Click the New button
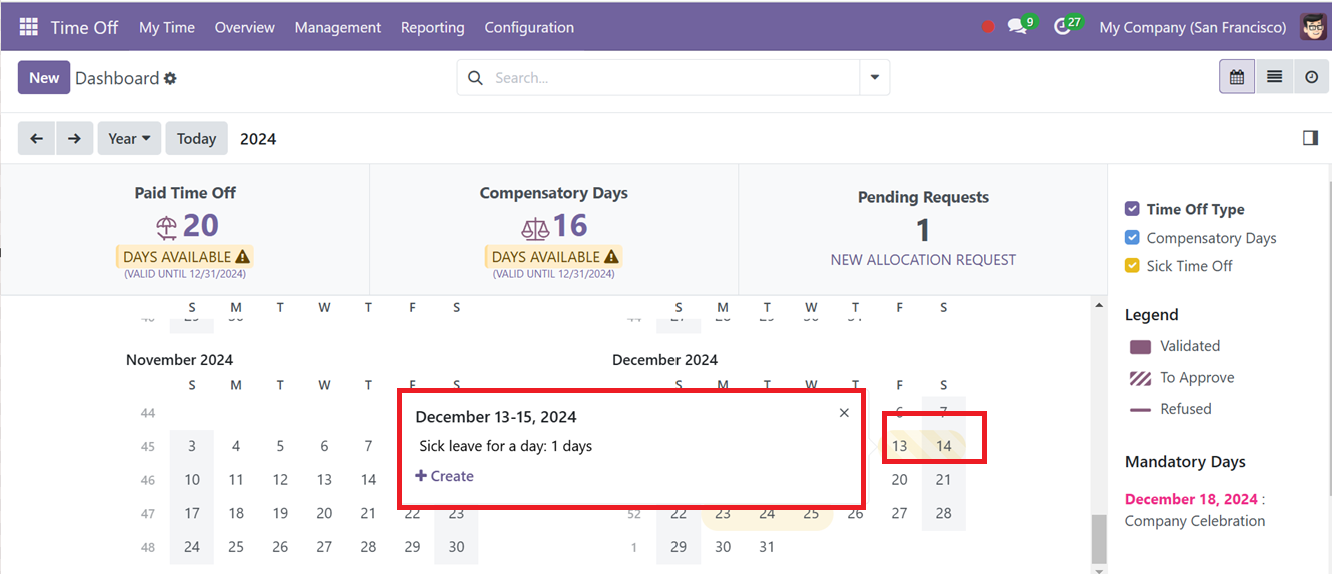 44,78
